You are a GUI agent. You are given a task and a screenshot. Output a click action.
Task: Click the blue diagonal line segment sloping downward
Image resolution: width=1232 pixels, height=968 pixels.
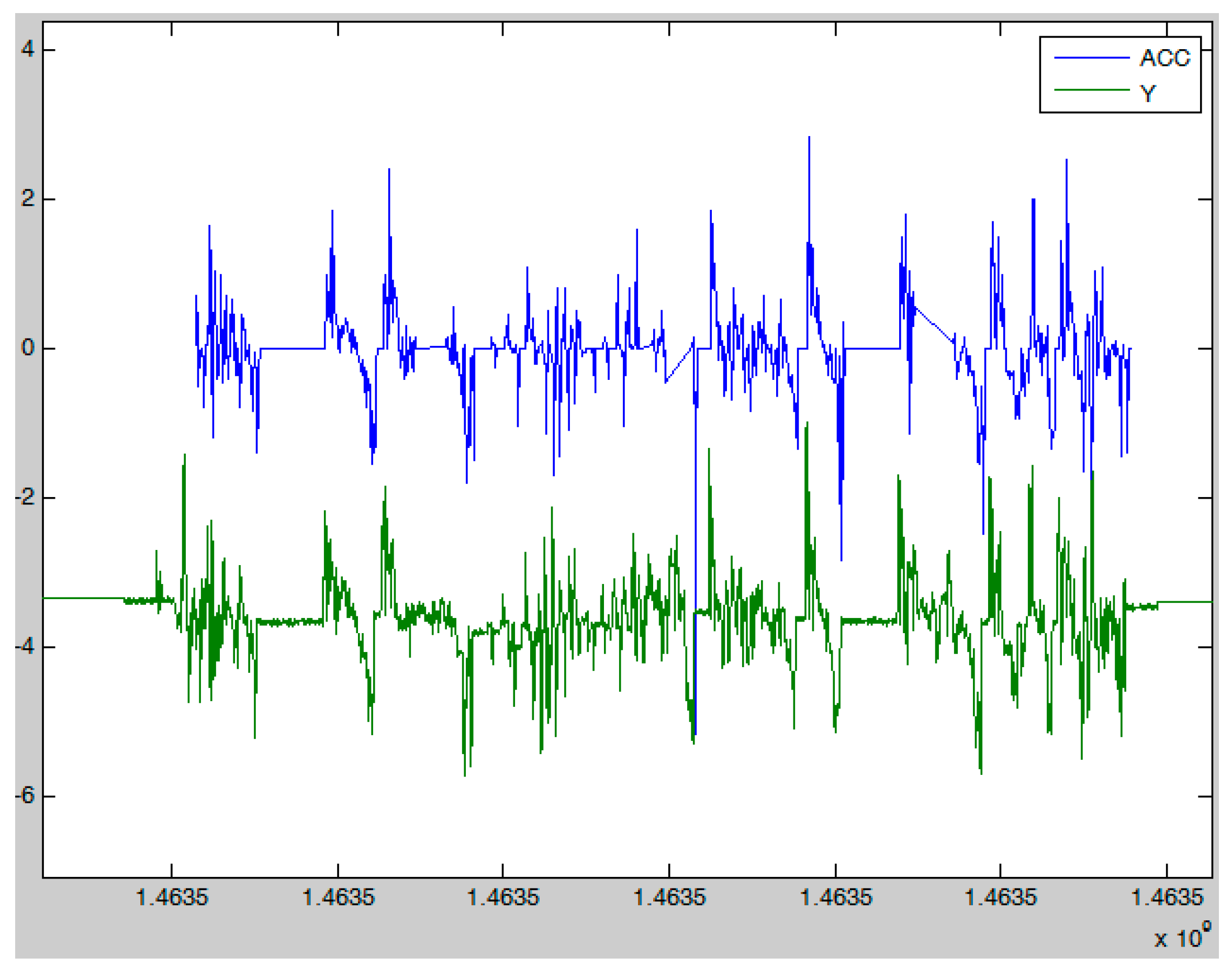click(934, 325)
